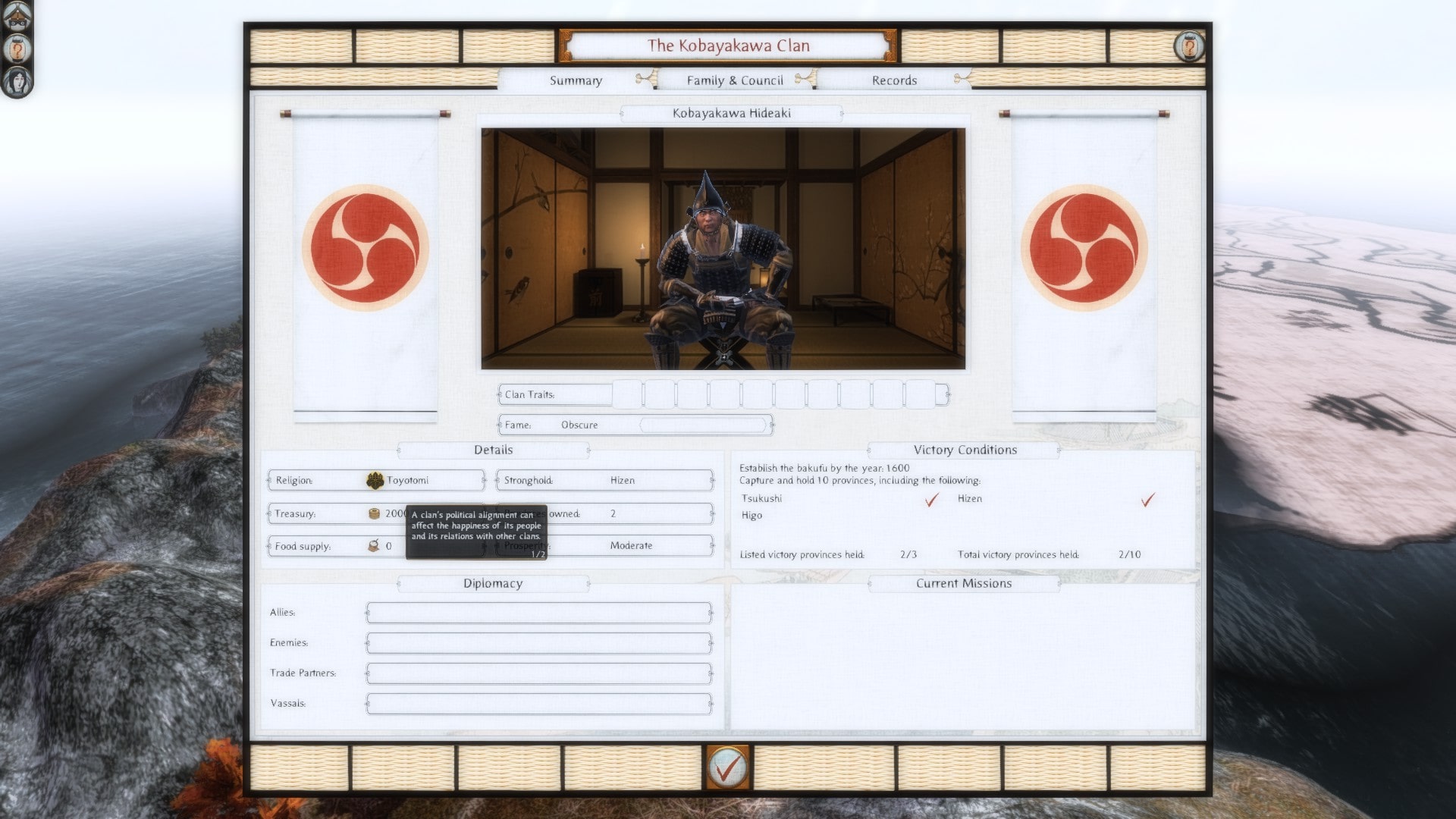Click the left clan banner mon

point(366,248)
